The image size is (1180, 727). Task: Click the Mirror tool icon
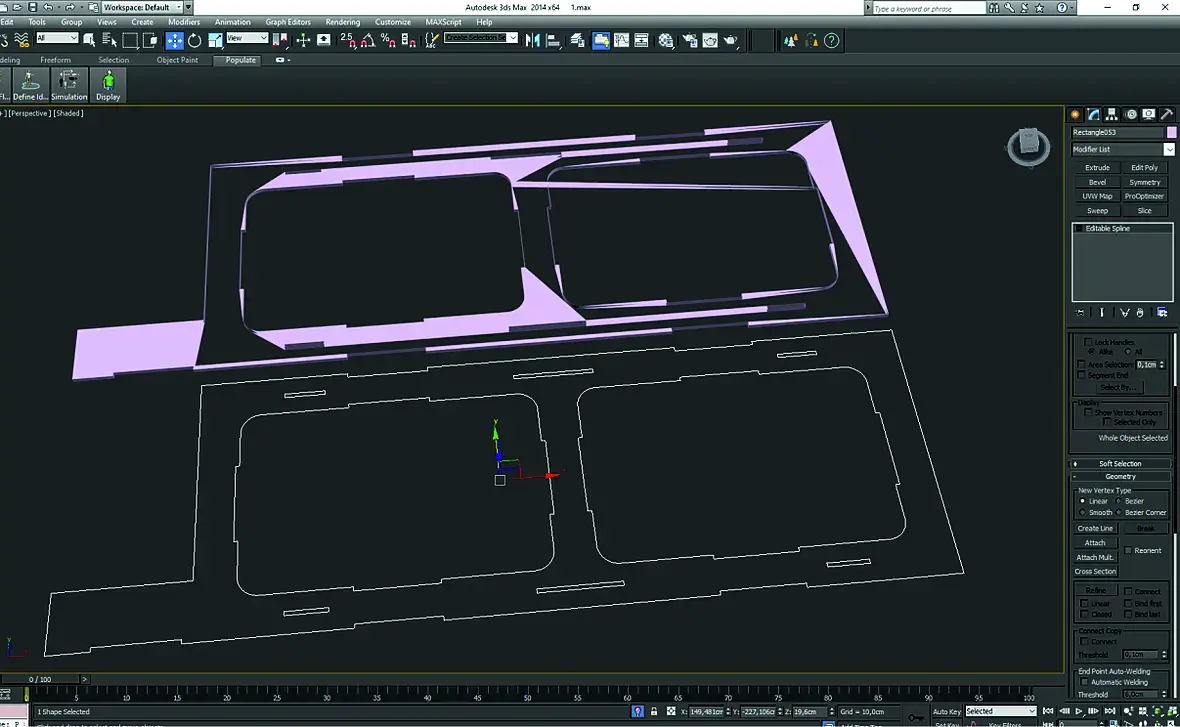pos(532,40)
